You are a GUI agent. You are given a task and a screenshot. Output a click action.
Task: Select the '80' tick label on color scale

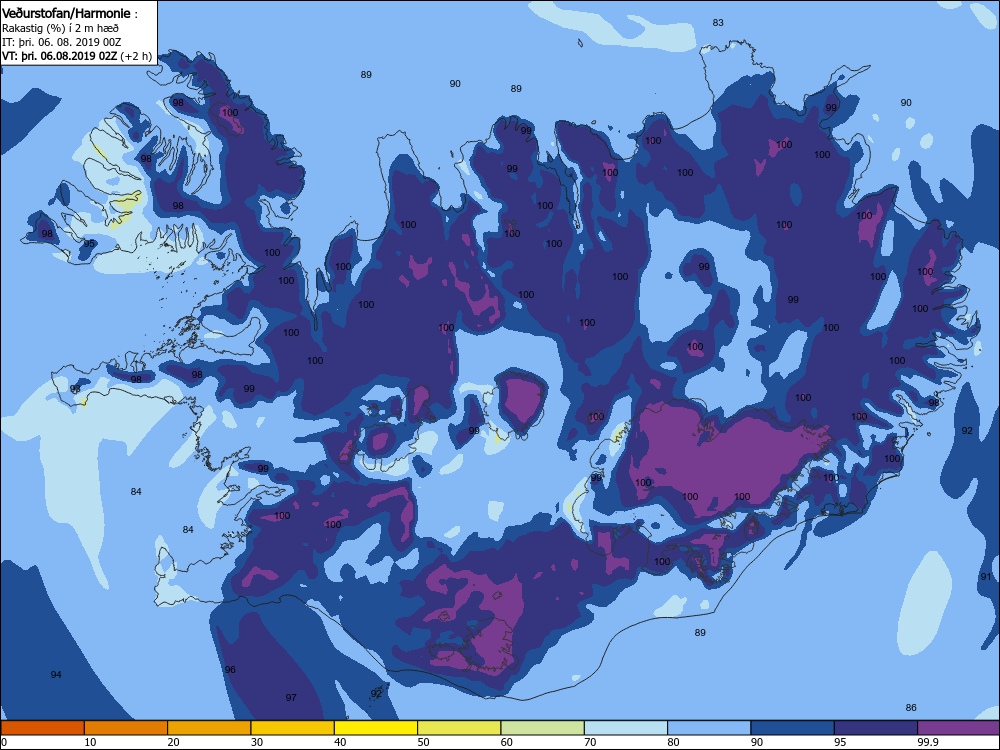click(673, 742)
